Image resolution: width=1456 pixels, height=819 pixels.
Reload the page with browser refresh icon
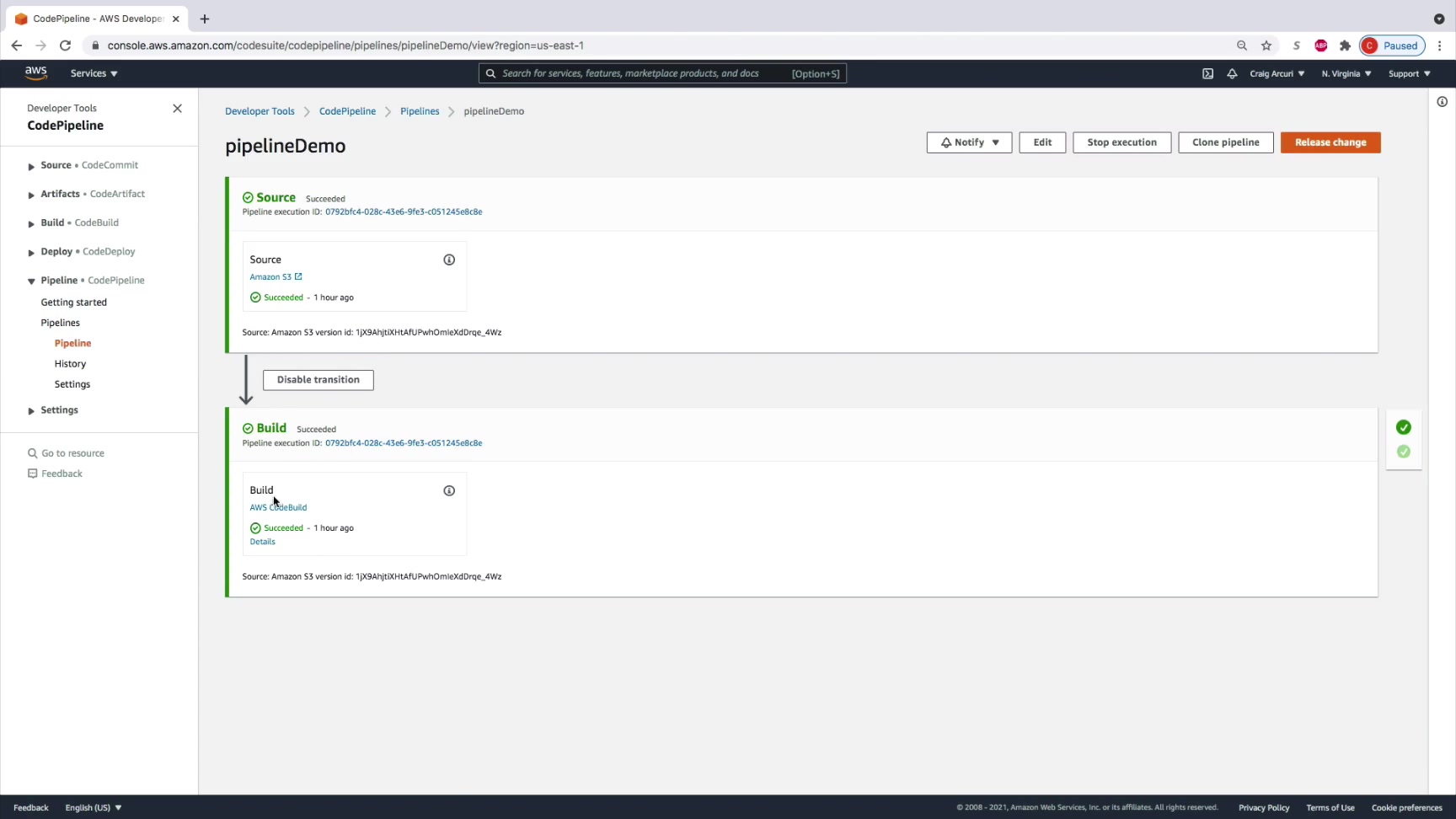(65, 45)
